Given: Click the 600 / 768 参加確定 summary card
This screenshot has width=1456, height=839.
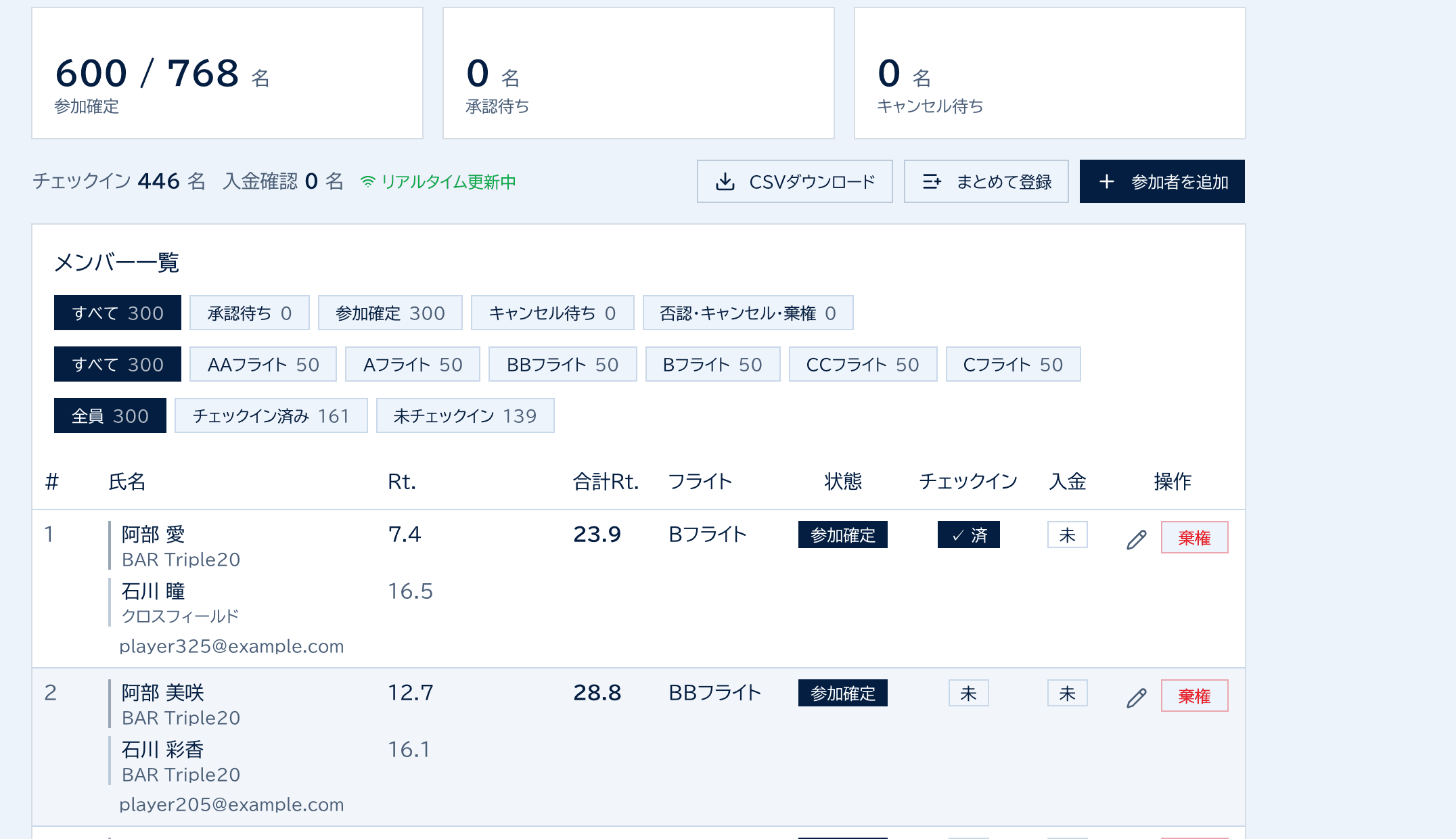Looking at the screenshot, I should click(227, 73).
